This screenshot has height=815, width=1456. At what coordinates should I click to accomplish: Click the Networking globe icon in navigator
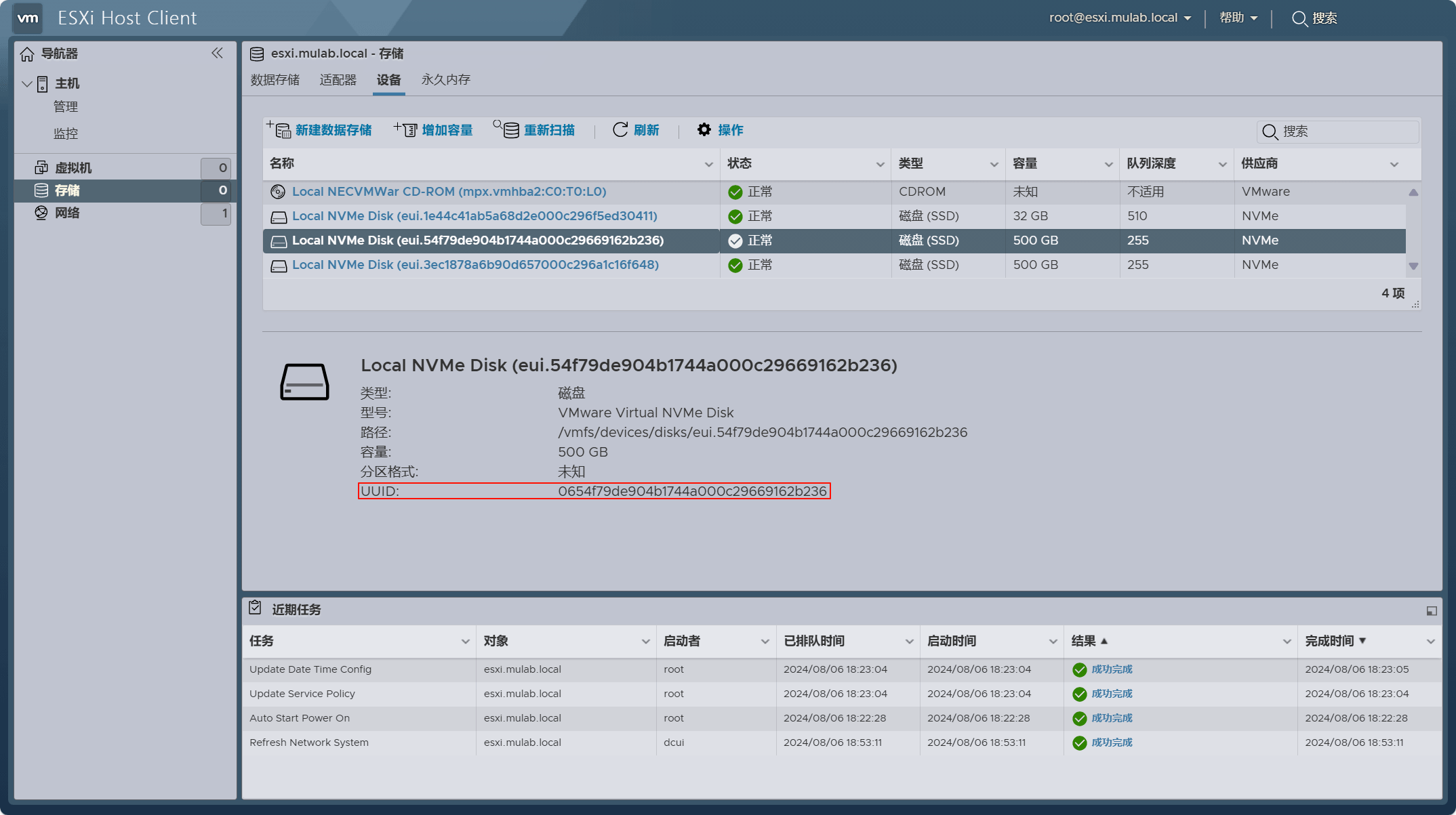click(41, 213)
